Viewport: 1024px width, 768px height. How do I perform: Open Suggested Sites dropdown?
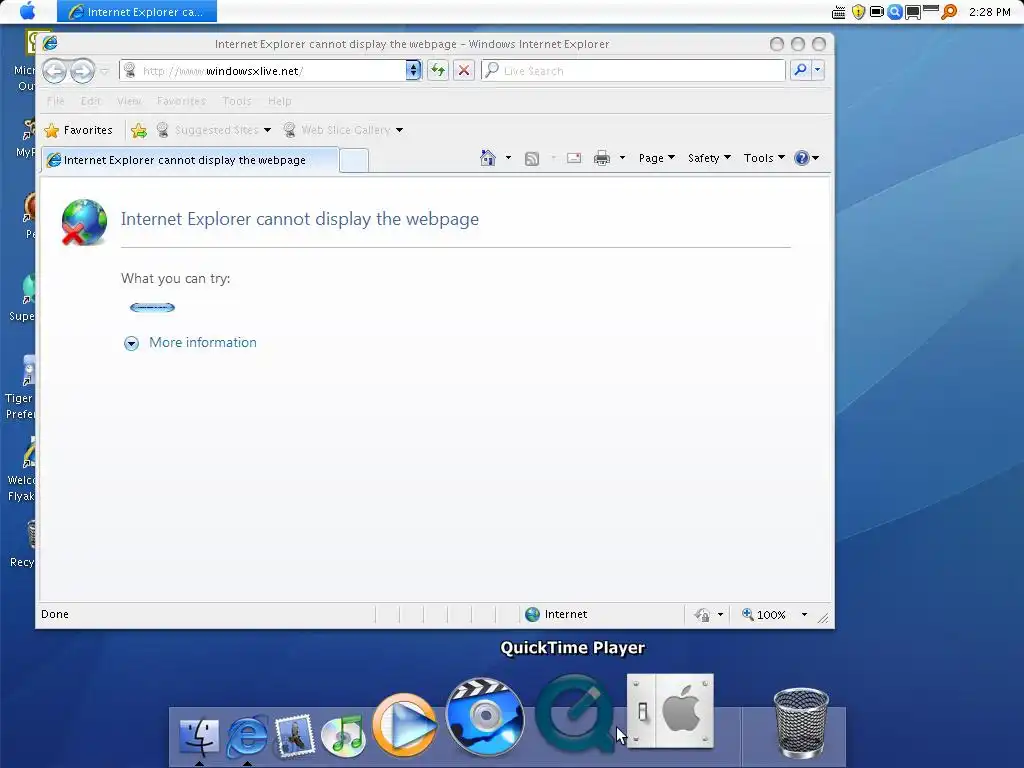click(214, 130)
